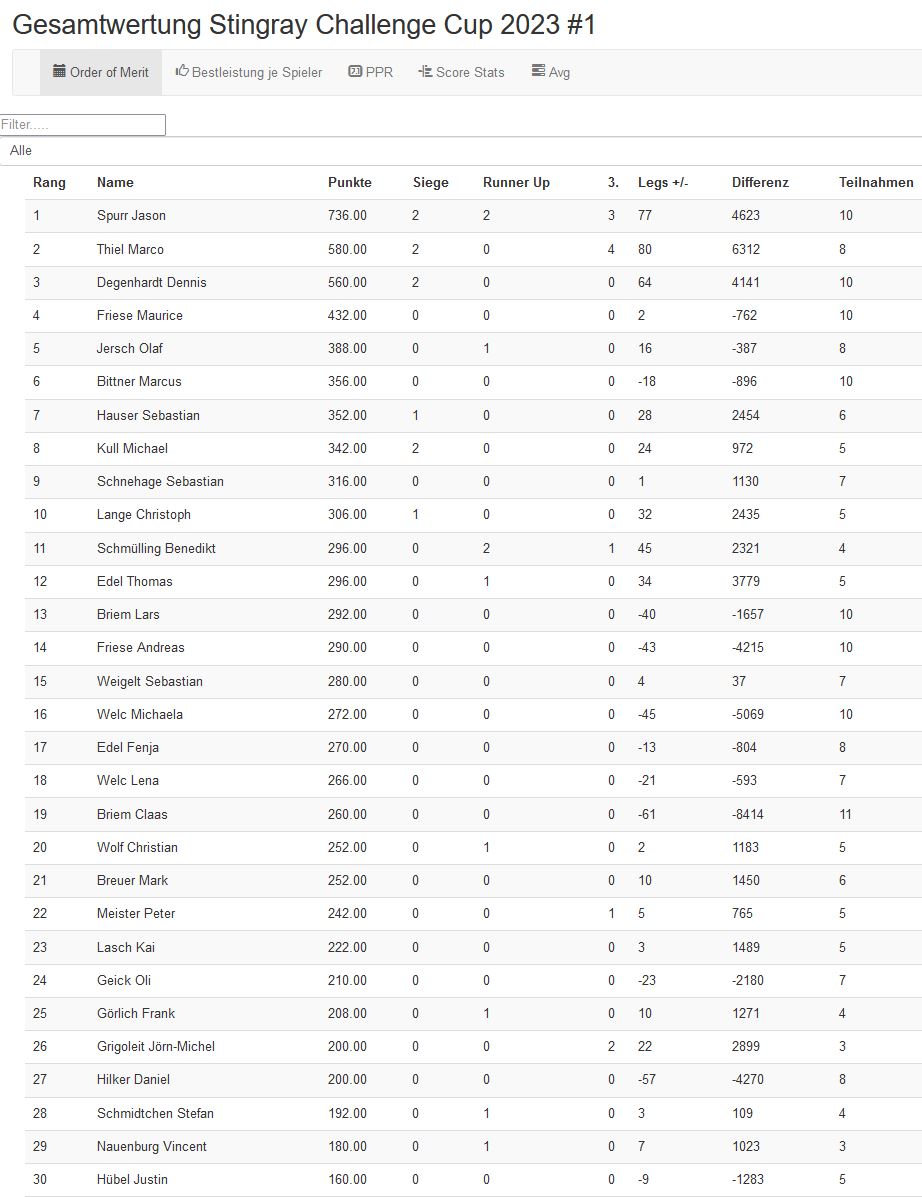Click the PPR tab's card icon
Screen dimensions: 922x1197
(x=355, y=71)
